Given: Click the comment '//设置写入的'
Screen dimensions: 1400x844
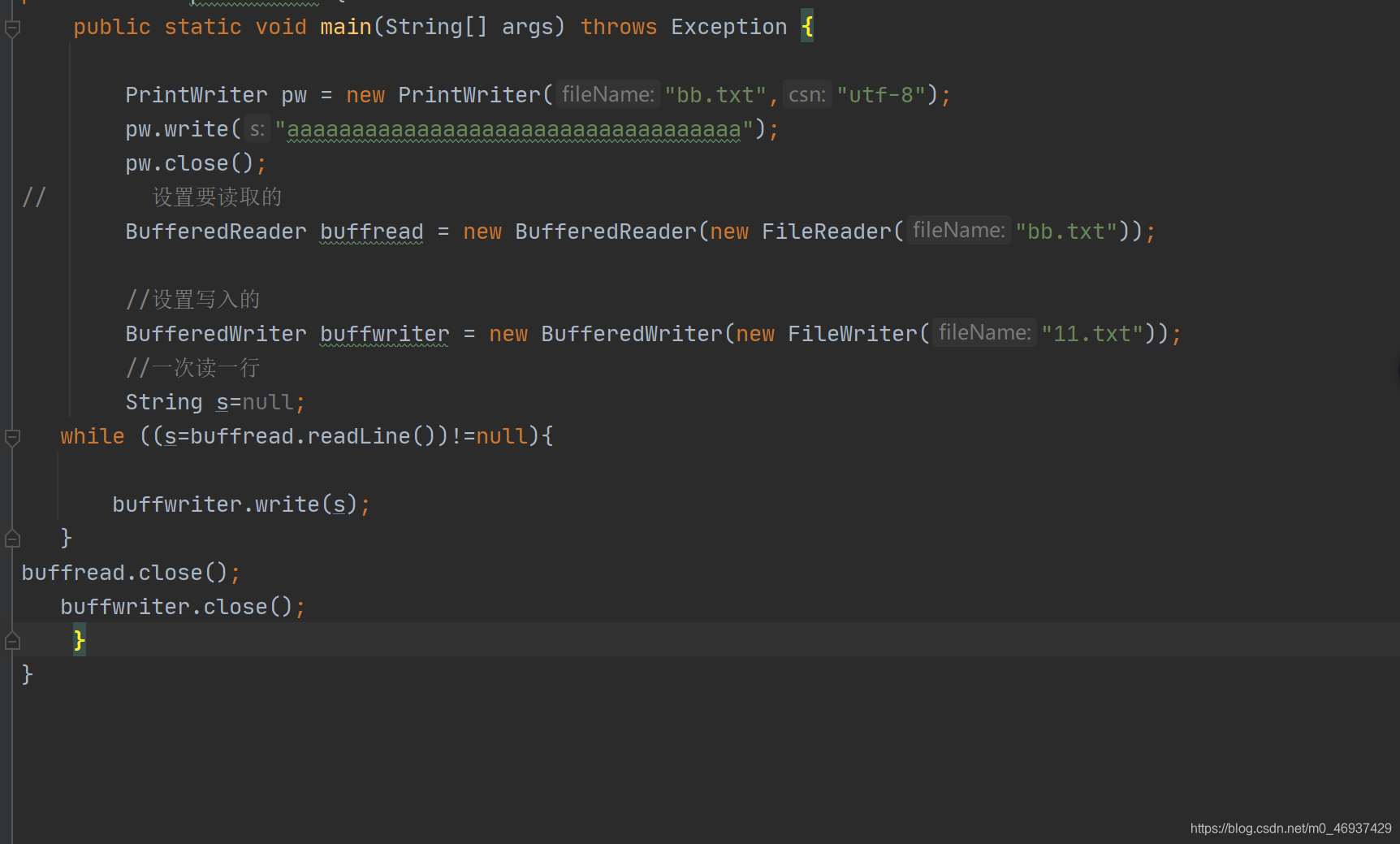Looking at the screenshot, I should pos(193,300).
